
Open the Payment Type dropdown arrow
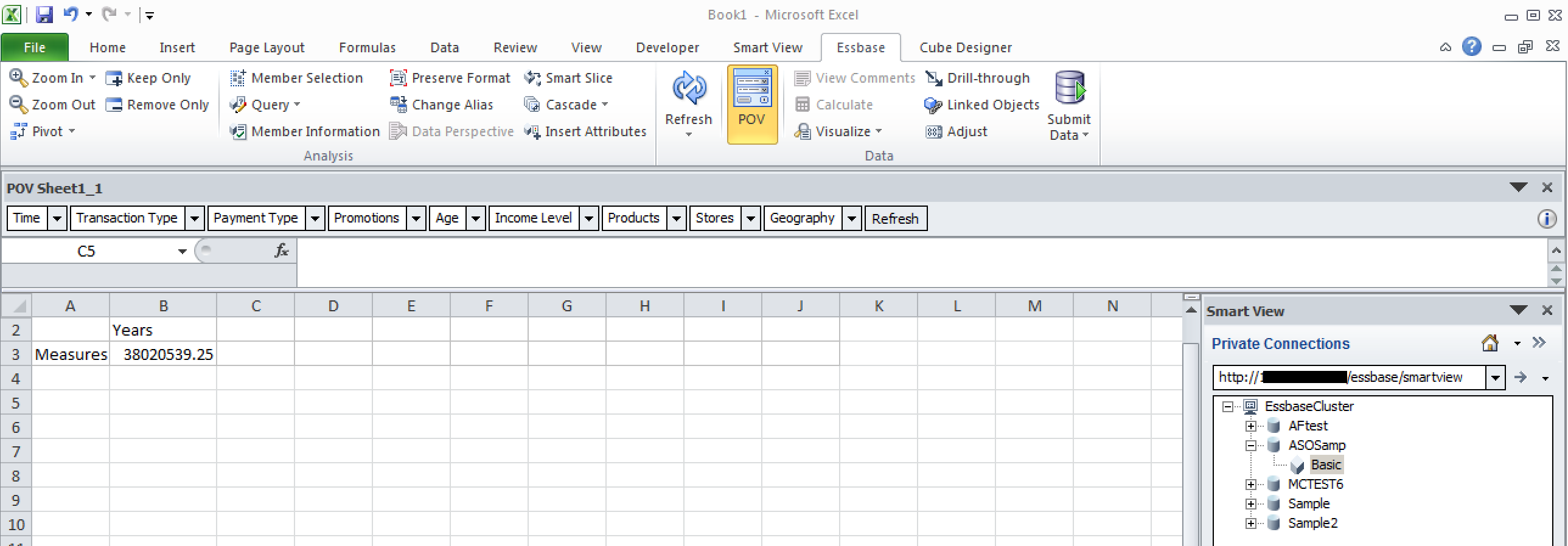click(315, 218)
